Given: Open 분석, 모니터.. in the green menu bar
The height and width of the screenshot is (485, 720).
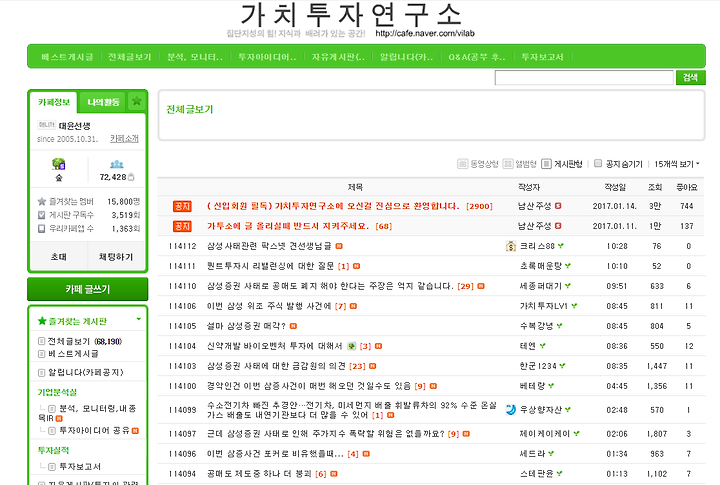Looking at the screenshot, I should pyautogui.click(x=195, y=57).
